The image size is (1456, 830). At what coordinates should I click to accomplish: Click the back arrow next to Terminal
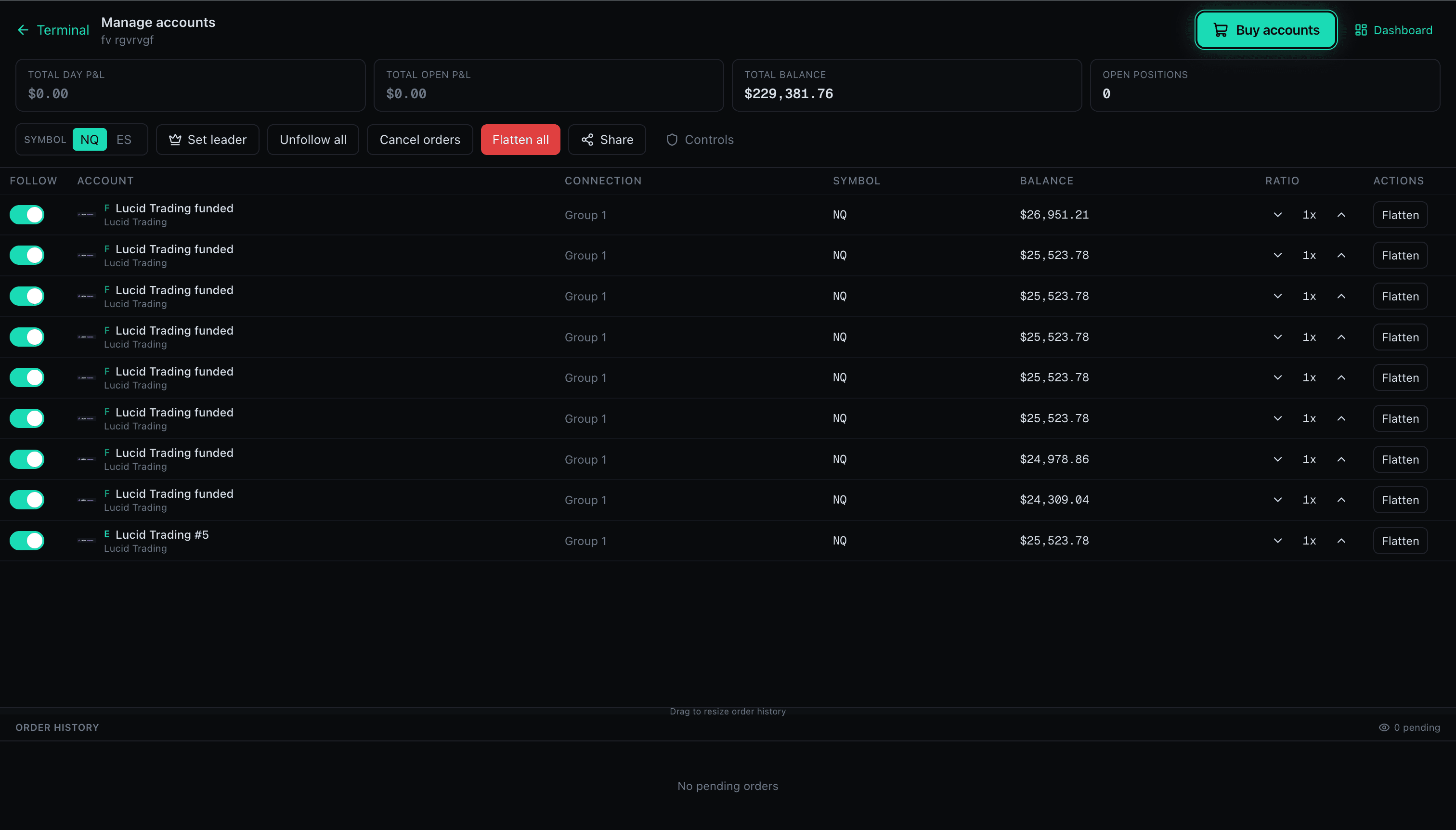click(23, 30)
